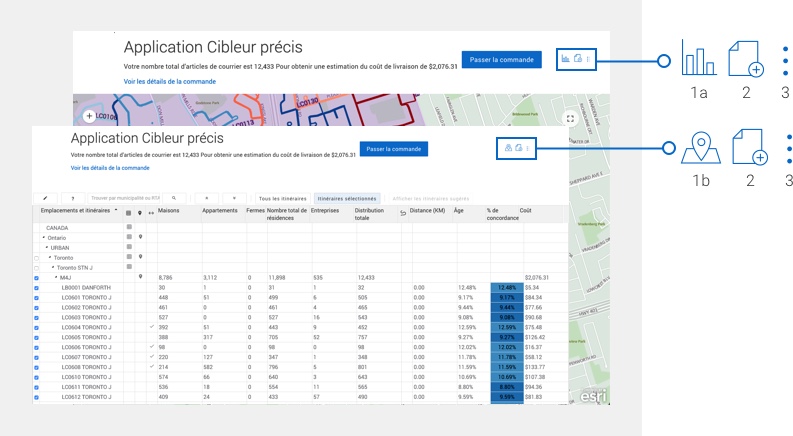
Task: Uncheck LC0612 TORONTO J checkbox
Action: click(x=36, y=398)
